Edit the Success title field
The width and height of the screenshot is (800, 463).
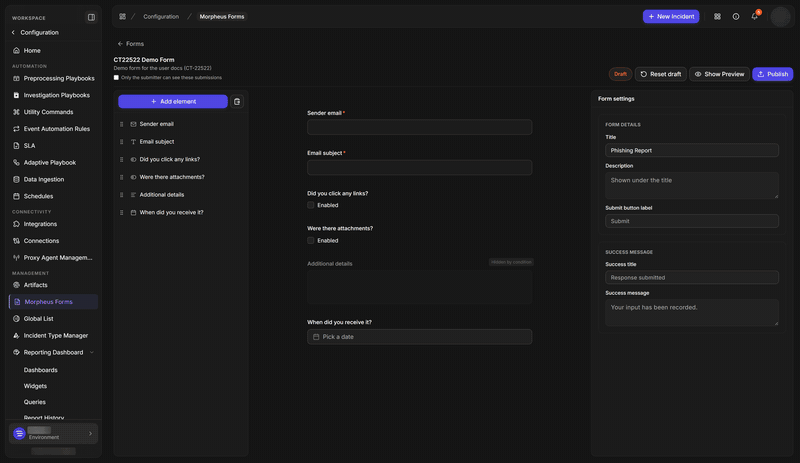coord(692,278)
